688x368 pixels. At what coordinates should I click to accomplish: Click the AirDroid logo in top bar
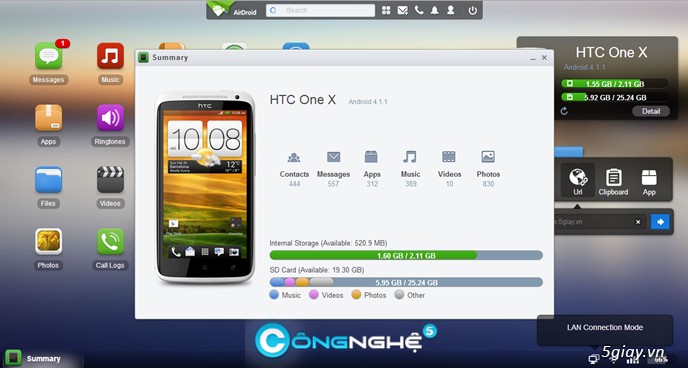tap(233, 10)
